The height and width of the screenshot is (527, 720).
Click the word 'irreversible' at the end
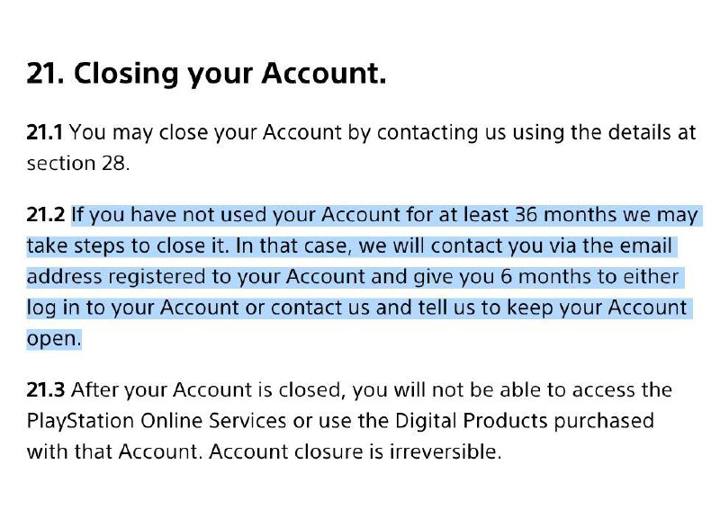point(443,452)
